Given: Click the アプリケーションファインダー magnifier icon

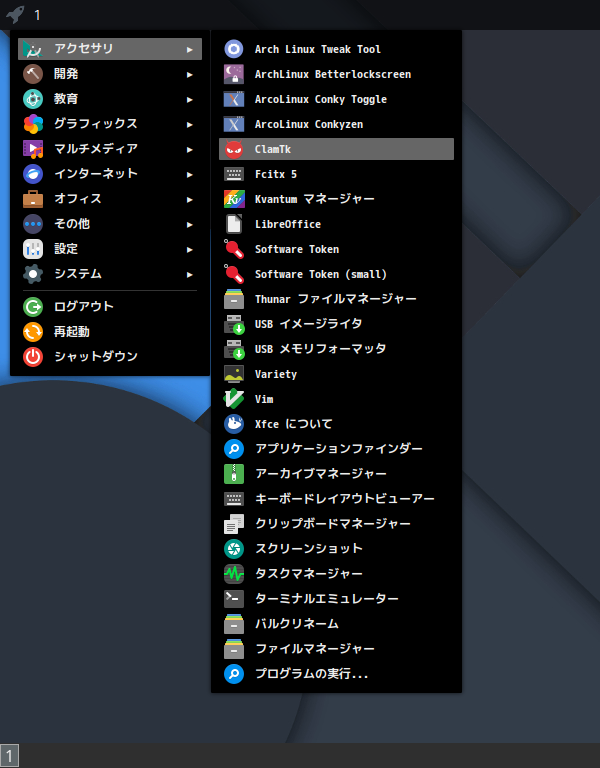Looking at the screenshot, I should point(234,449).
